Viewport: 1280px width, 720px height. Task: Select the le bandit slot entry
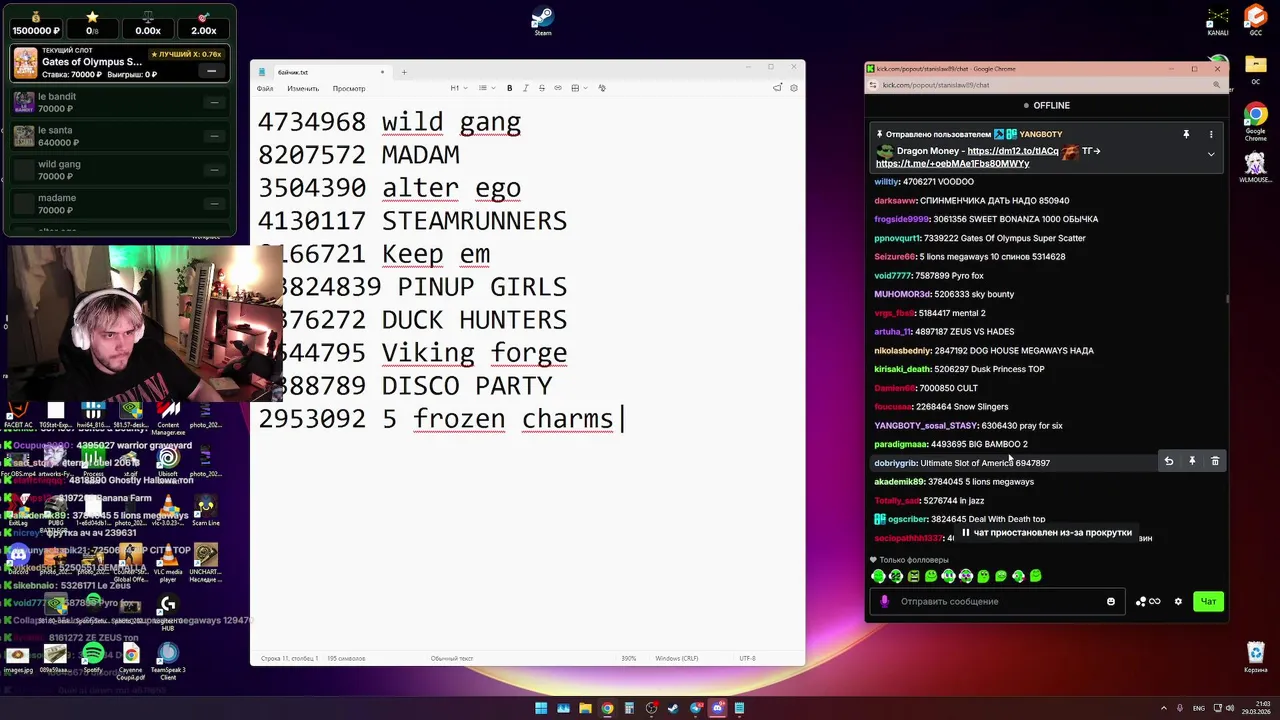(x=120, y=102)
